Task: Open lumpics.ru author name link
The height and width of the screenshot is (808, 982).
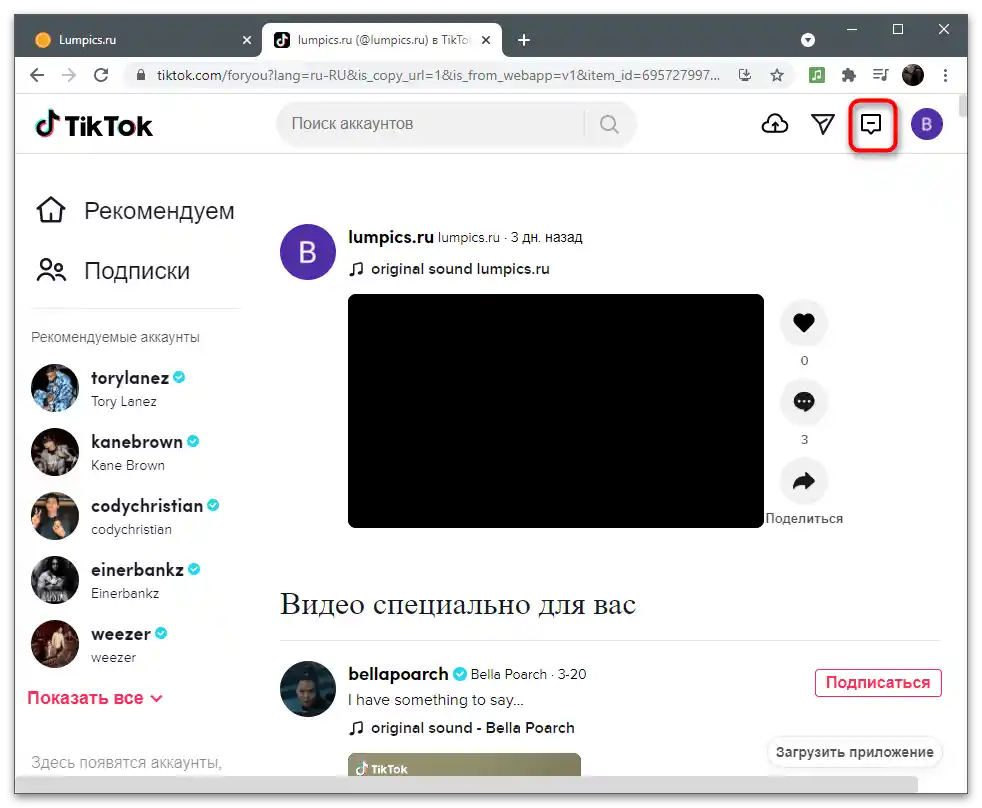Action: pyautogui.click(x=391, y=237)
